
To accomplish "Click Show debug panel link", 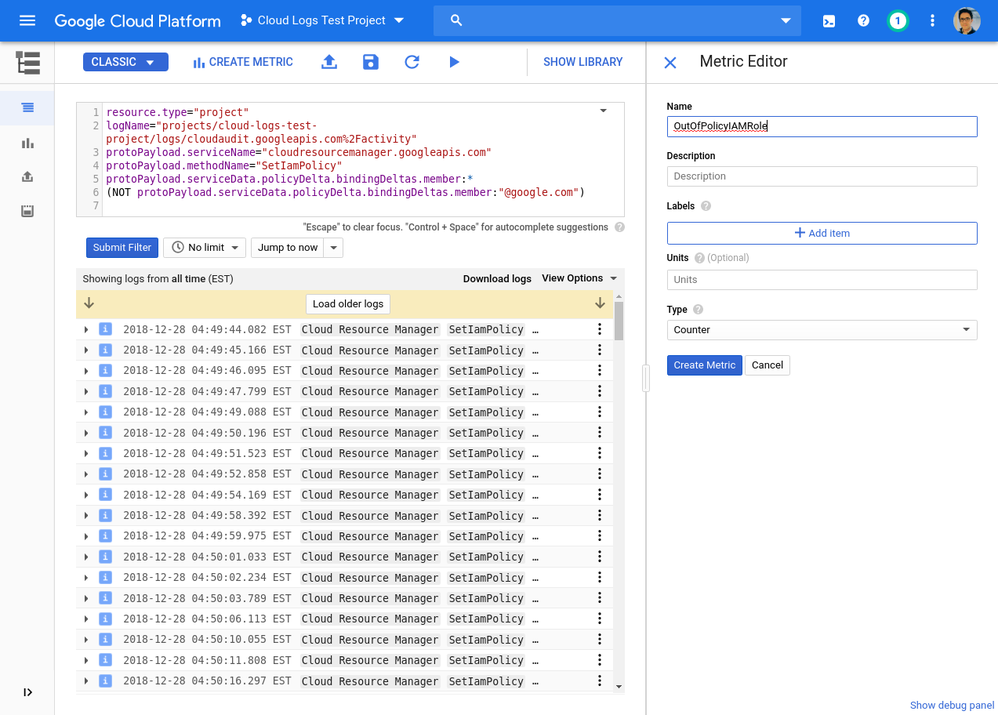I will click(952, 705).
